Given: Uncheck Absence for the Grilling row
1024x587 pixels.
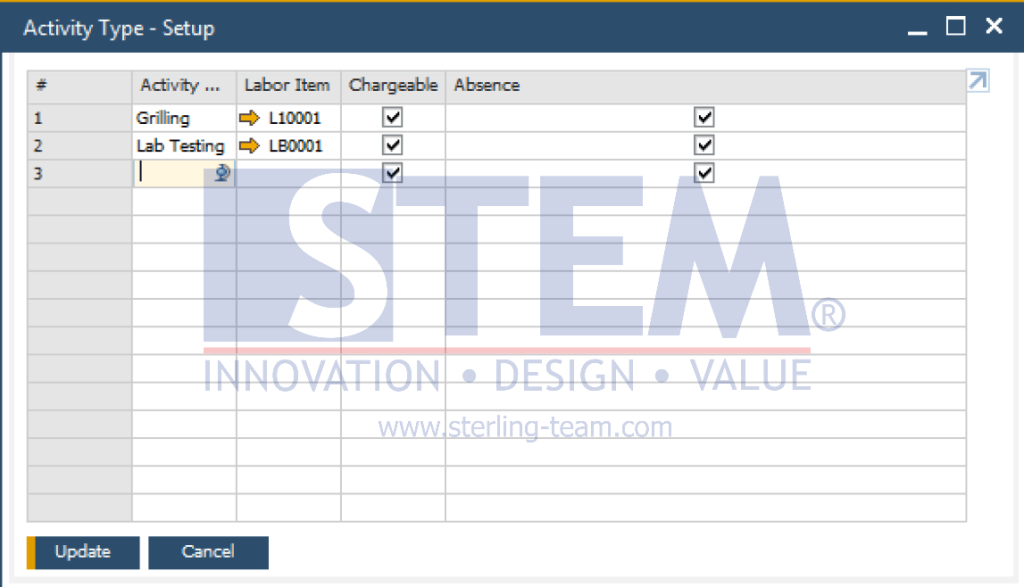Looking at the screenshot, I should [x=704, y=117].
